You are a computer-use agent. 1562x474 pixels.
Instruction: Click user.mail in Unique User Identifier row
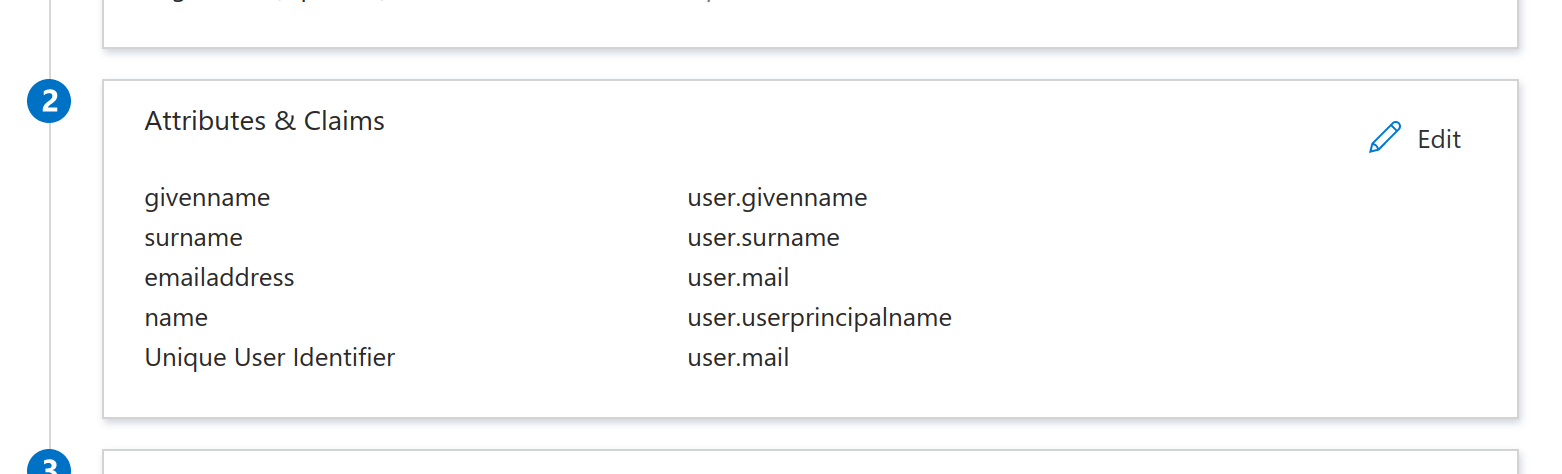738,357
